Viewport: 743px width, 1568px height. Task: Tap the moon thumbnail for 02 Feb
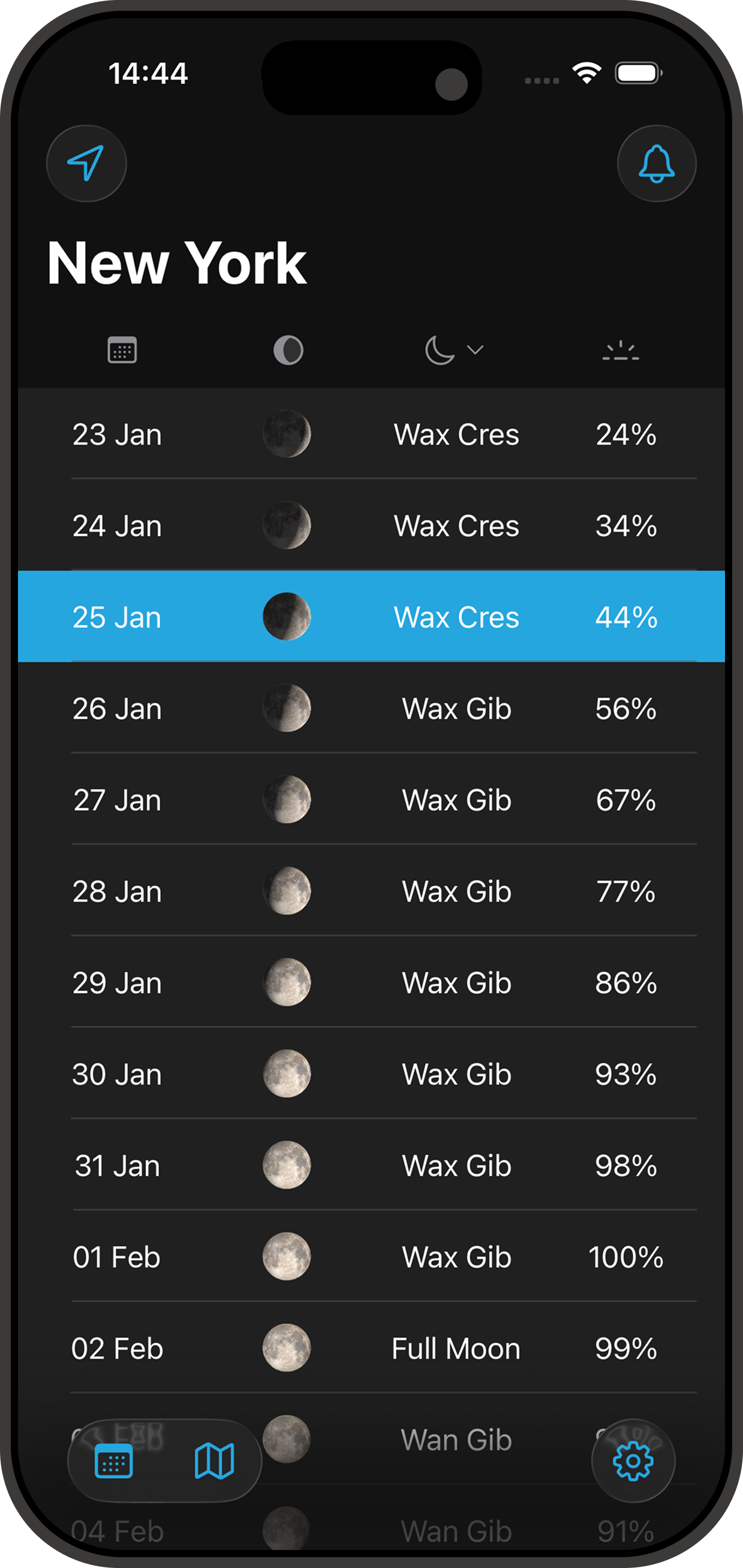(287, 1348)
